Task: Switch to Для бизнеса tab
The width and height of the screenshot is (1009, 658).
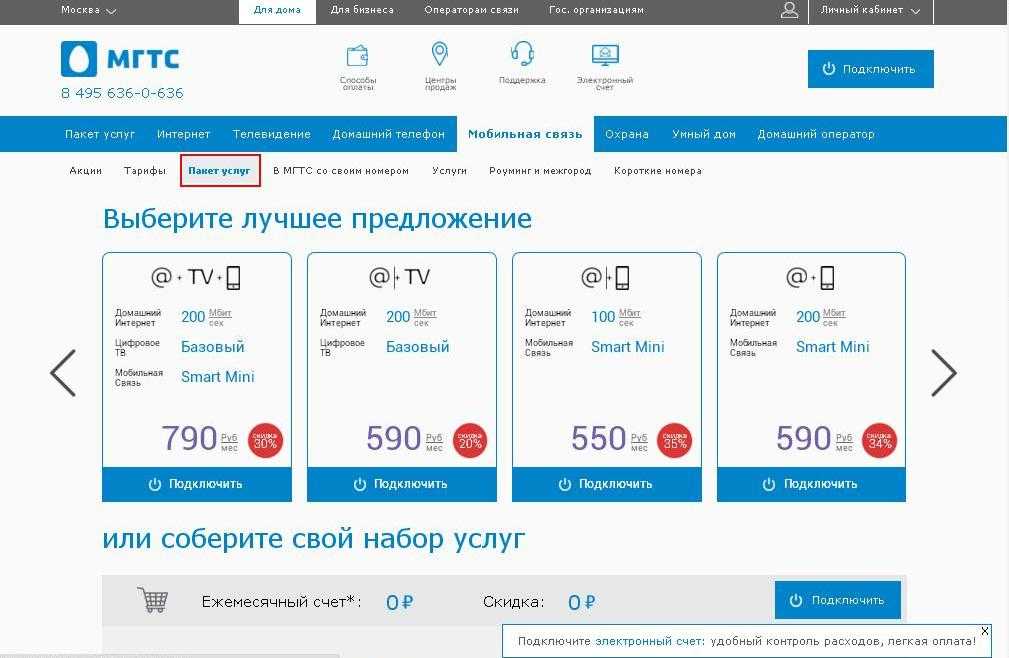Action: tap(362, 10)
